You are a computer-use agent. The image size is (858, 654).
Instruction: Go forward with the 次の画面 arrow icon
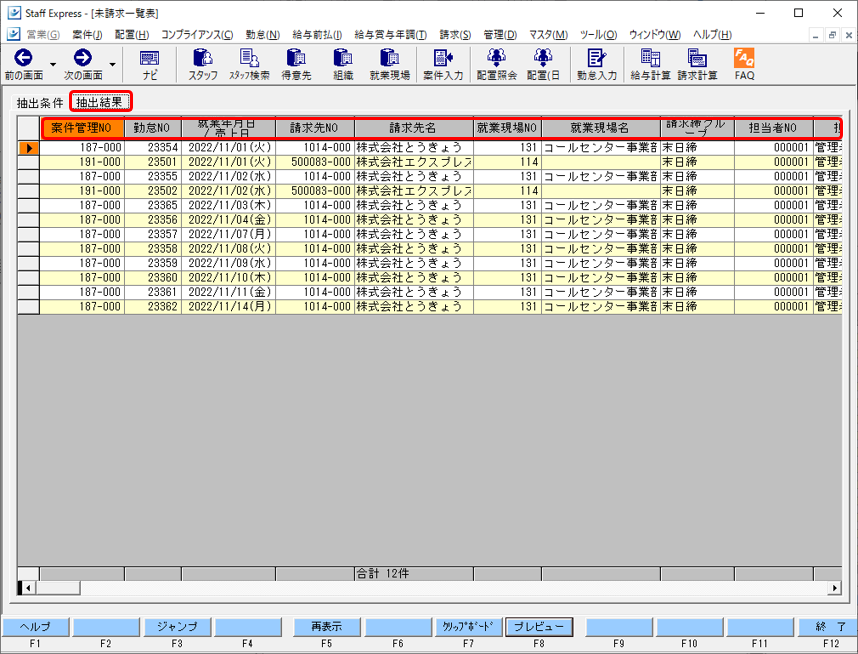pyautogui.click(x=83, y=58)
